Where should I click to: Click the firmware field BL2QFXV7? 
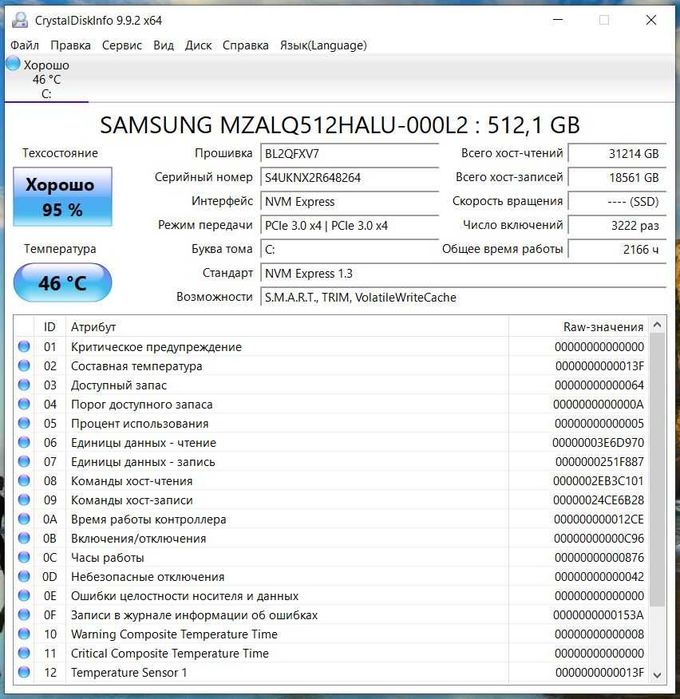click(x=350, y=154)
